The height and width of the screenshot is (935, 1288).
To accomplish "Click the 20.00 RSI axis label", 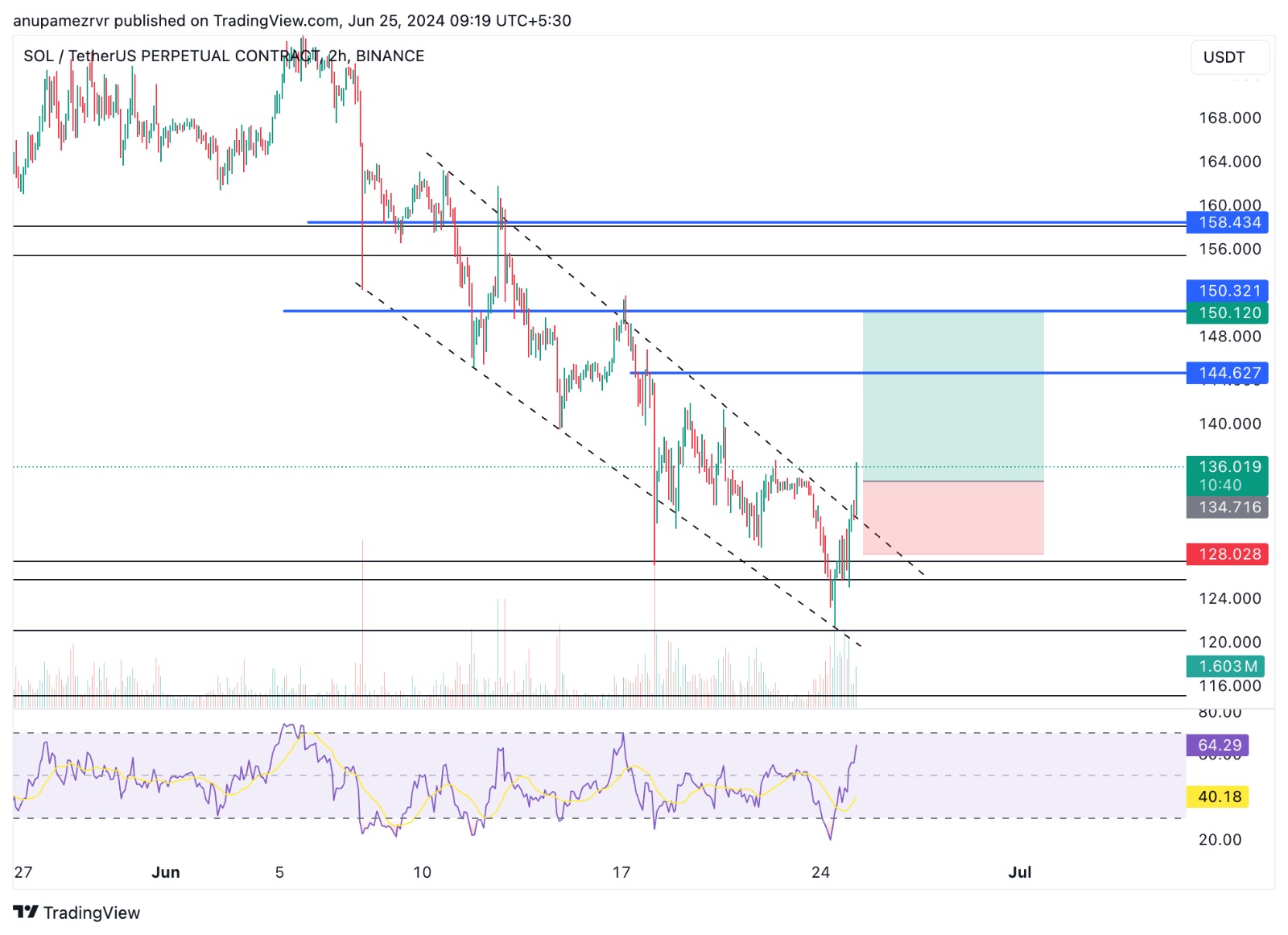I will [1220, 839].
